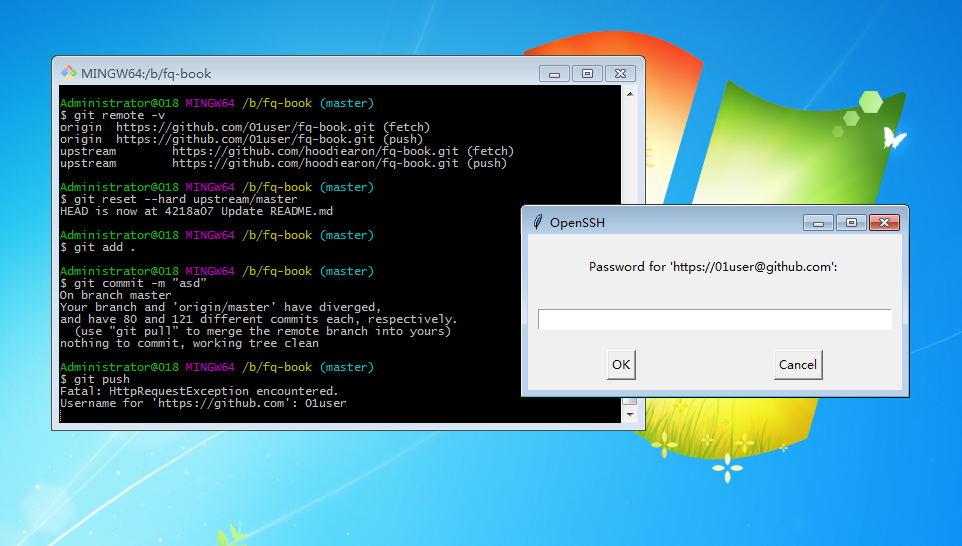This screenshot has height=546, width=962.
Task: Click the '80 and 121 different commits' line
Action: tap(258, 319)
